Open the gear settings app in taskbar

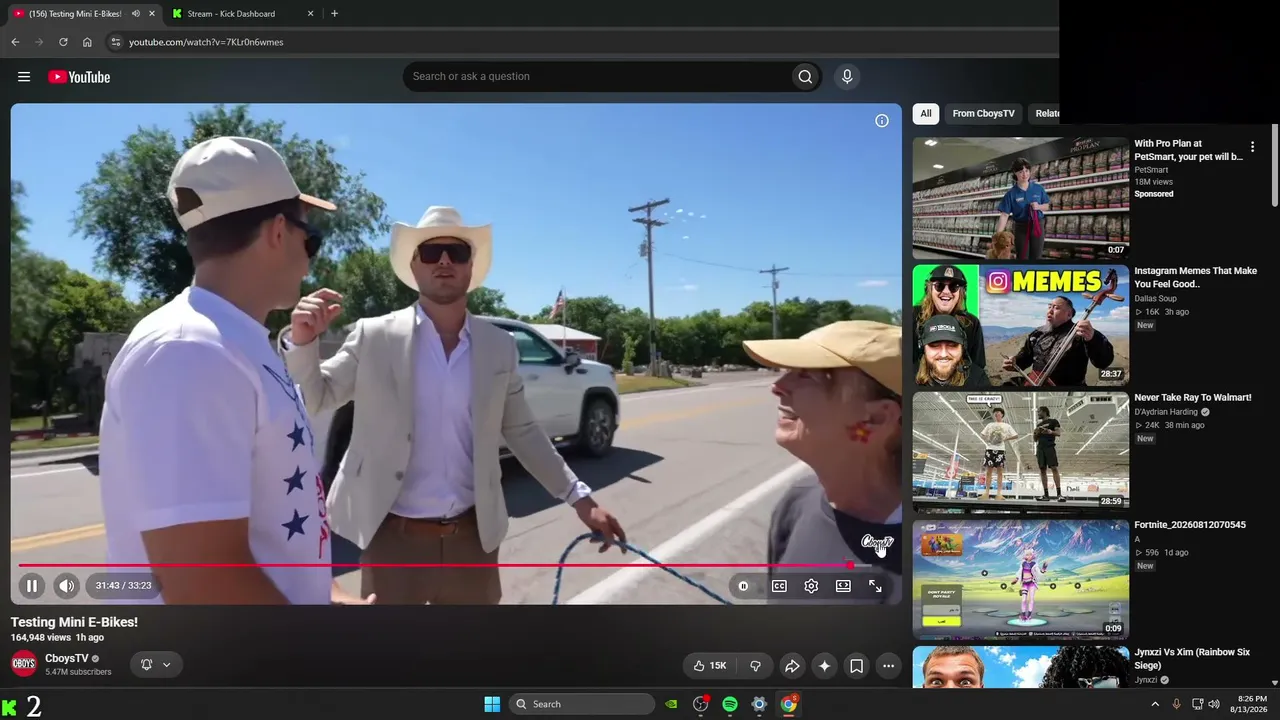click(x=759, y=704)
